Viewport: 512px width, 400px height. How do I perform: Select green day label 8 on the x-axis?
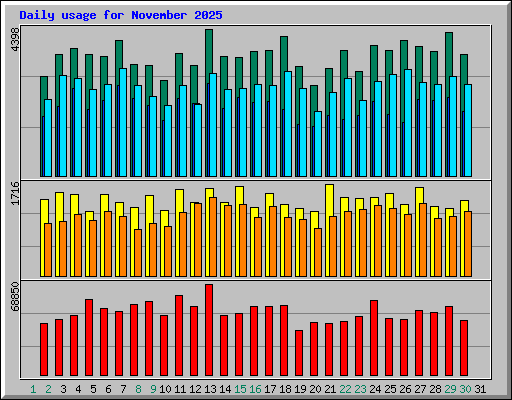[138, 389]
